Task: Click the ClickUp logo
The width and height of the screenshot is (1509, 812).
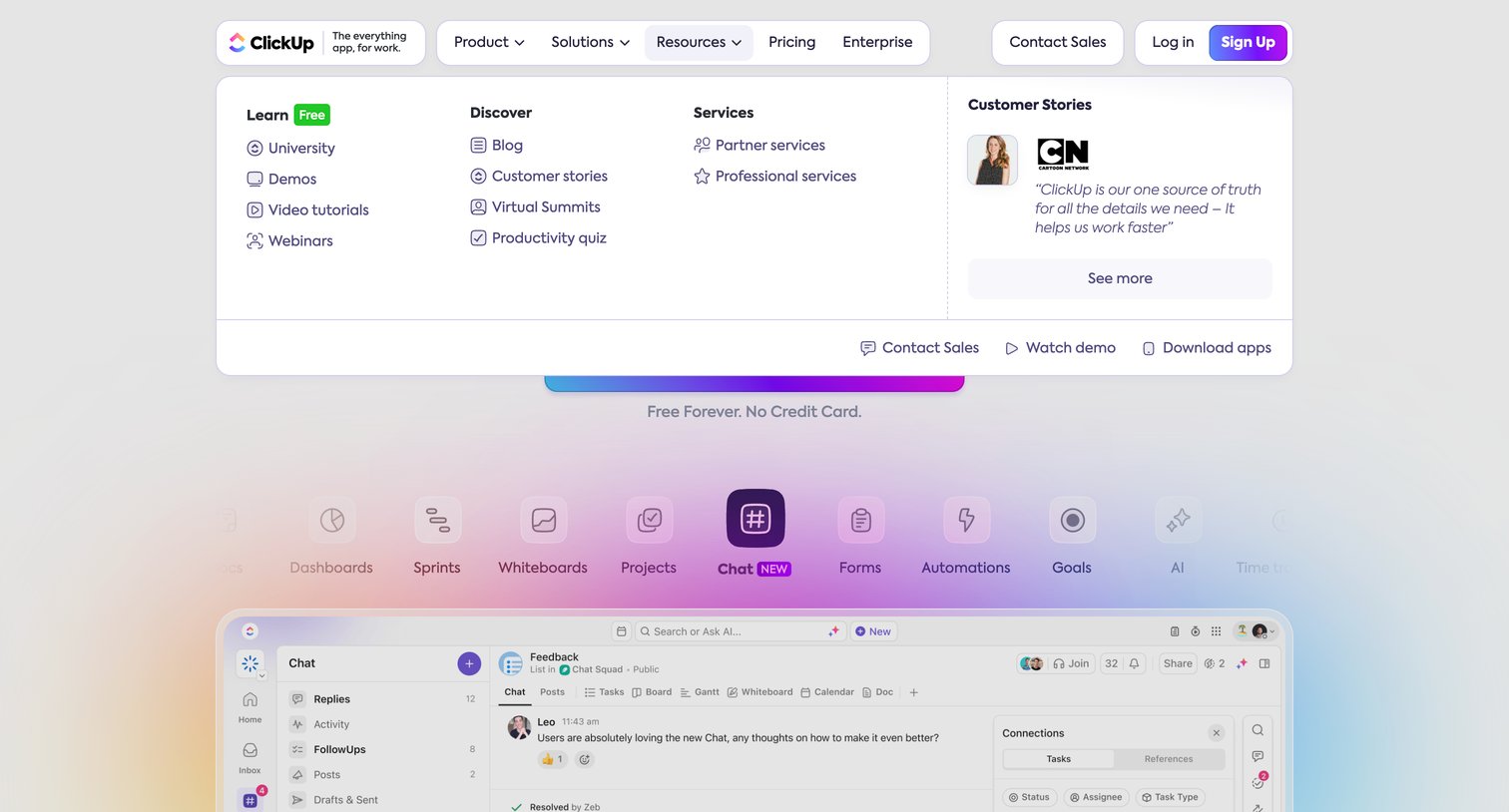Action: pos(271,43)
